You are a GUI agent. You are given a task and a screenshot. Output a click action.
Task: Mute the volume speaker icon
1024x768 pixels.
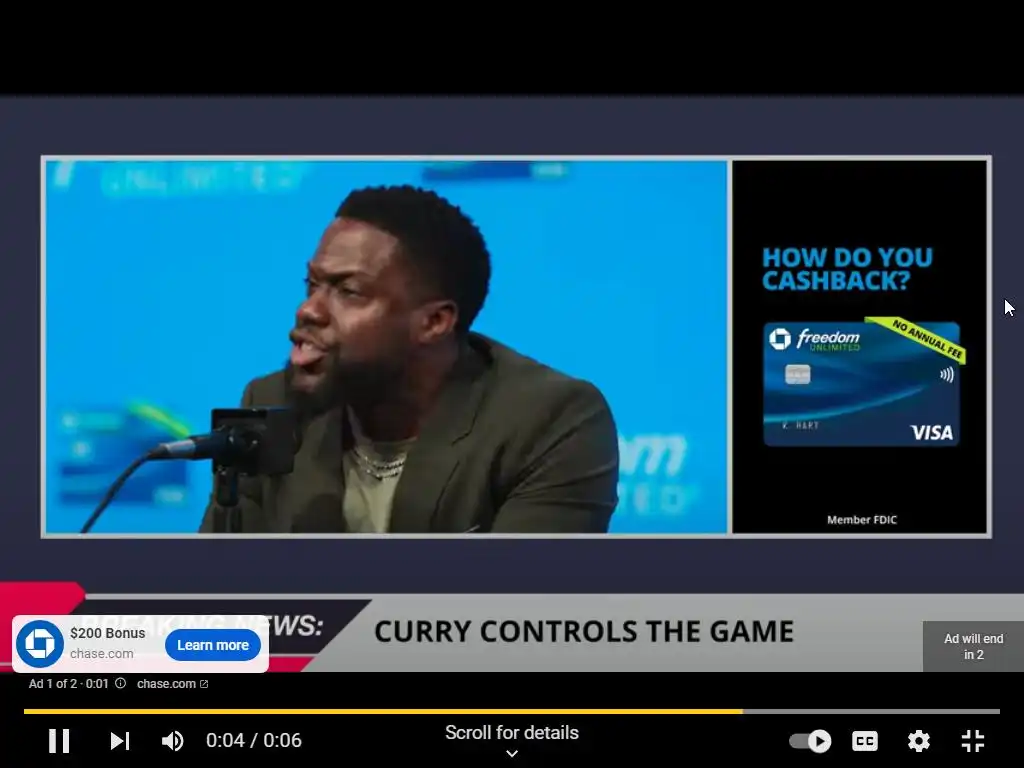click(x=172, y=741)
